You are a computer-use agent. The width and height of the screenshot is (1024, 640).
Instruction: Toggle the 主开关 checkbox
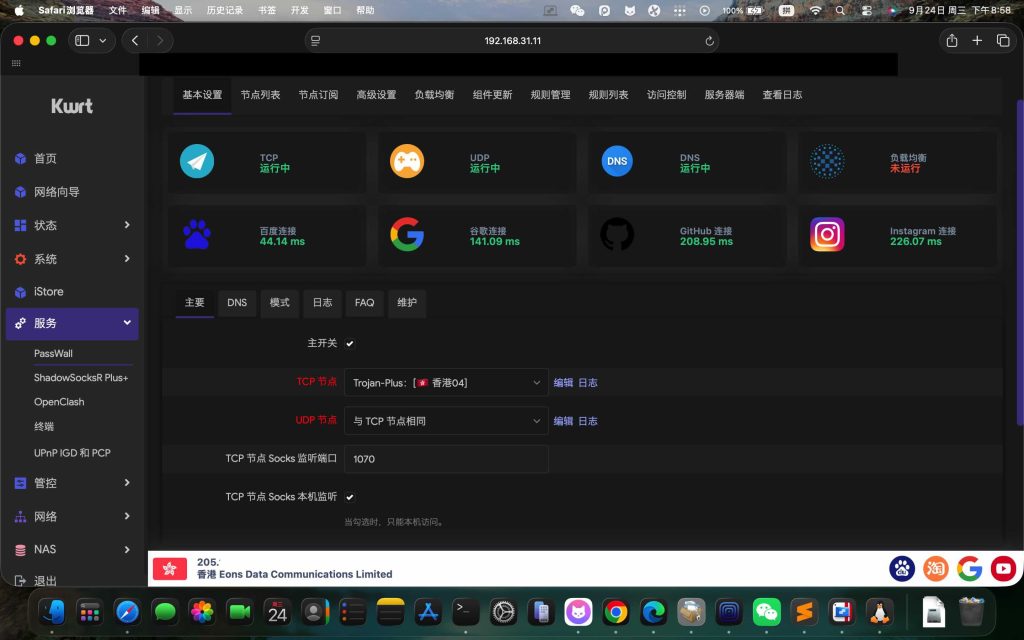350,344
